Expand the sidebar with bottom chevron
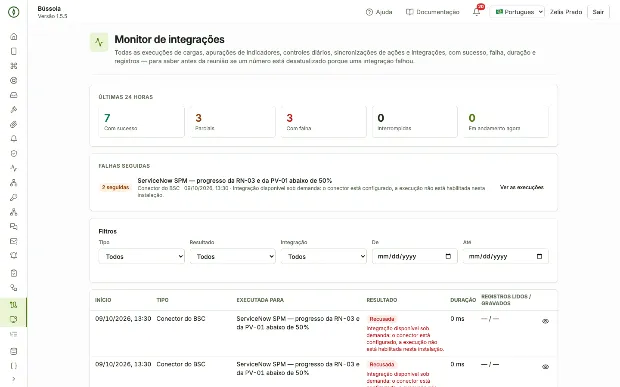The image size is (620, 387). [13, 379]
